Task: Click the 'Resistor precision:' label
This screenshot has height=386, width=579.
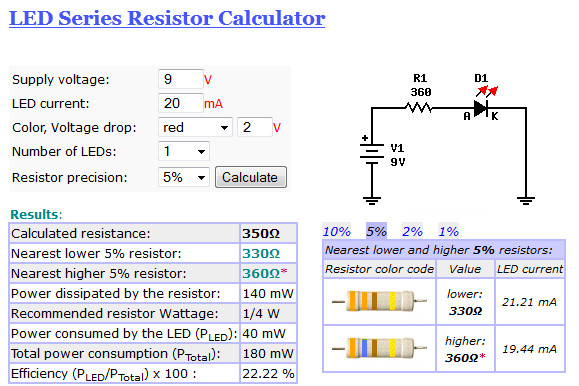Action: [x=69, y=177]
